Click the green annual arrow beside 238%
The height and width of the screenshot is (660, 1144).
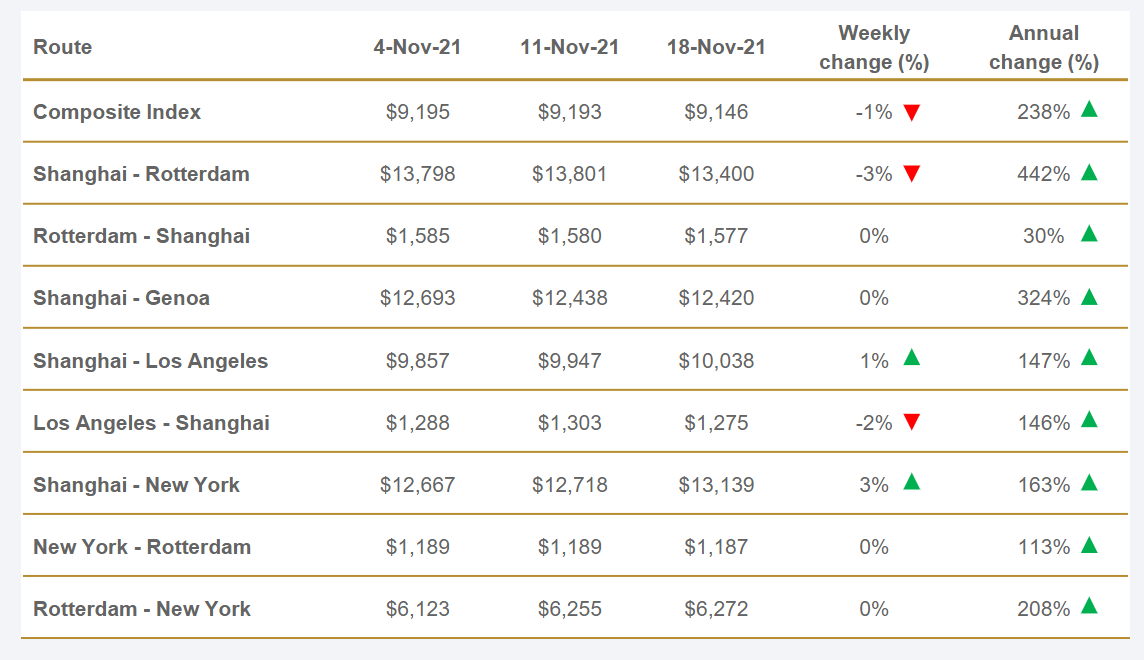(1089, 109)
